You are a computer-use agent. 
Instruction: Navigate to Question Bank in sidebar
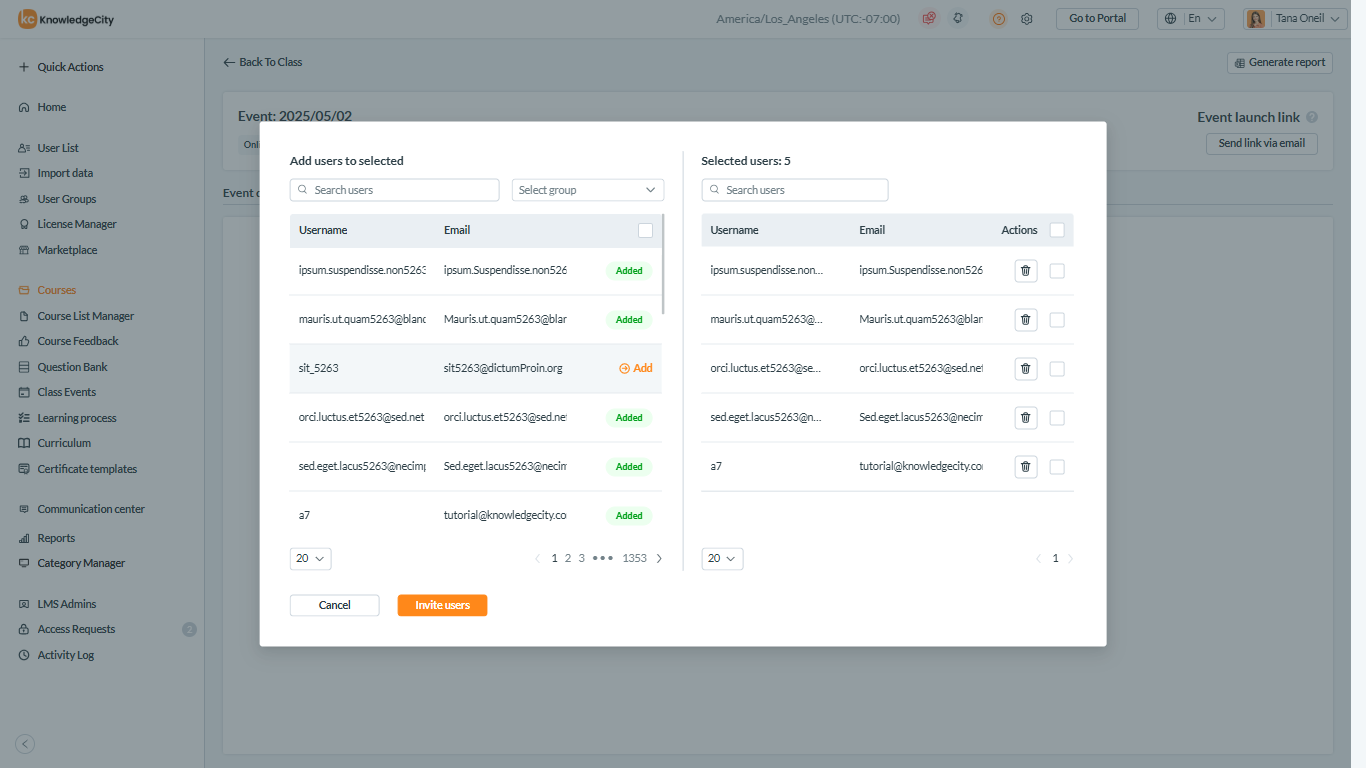pyautogui.click(x=72, y=367)
